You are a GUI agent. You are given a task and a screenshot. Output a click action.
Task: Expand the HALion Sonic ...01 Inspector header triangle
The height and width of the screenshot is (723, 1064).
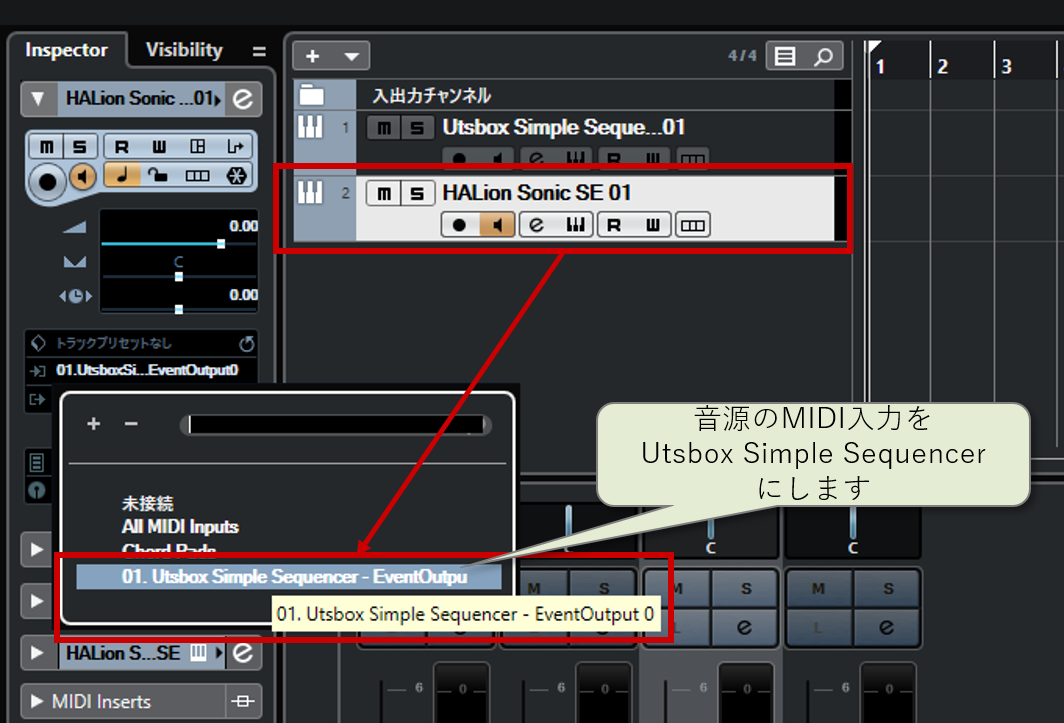[39, 99]
